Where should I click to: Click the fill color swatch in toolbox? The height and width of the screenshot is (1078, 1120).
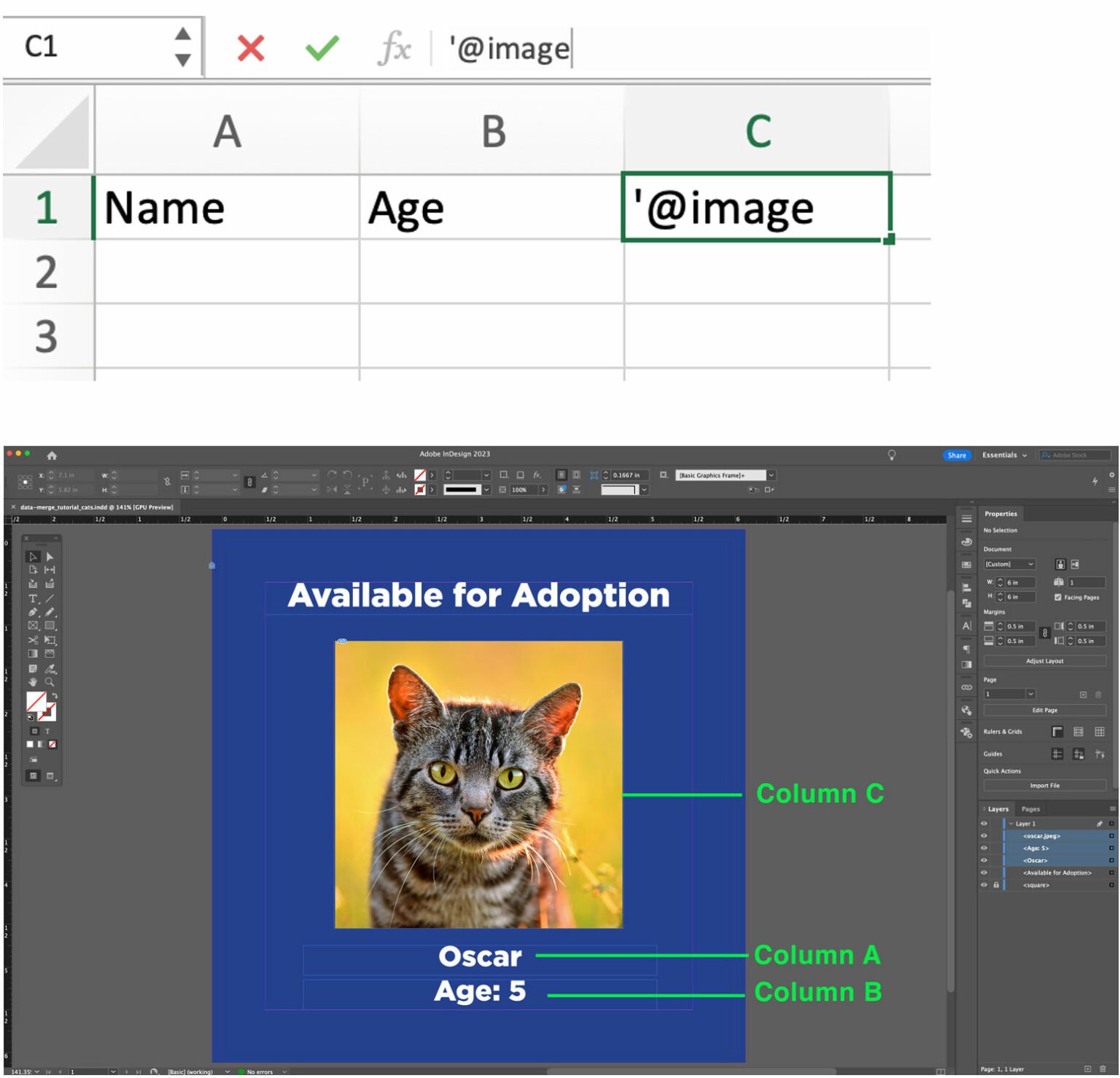point(35,701)
